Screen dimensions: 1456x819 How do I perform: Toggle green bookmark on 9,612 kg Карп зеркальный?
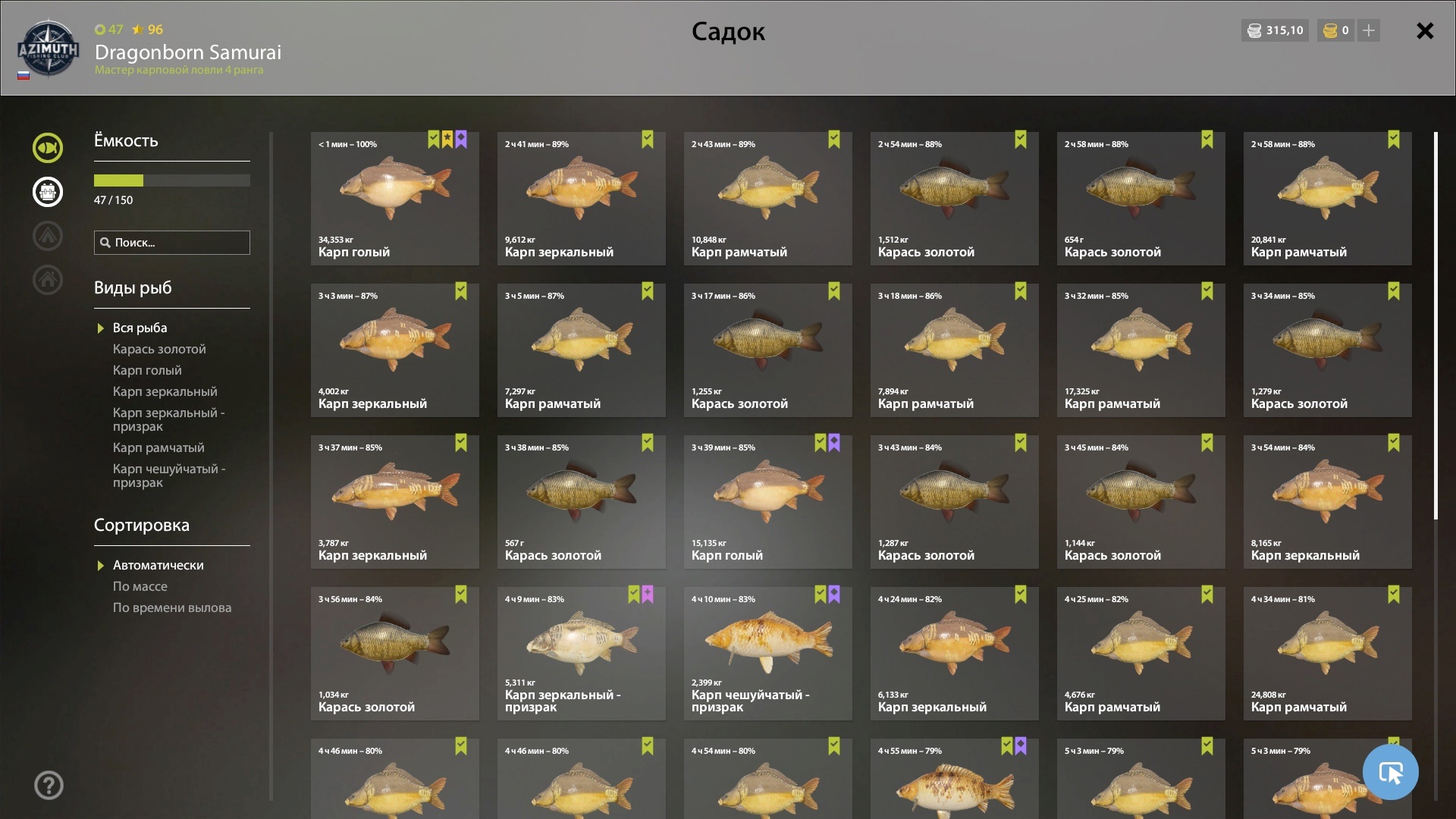pyautogui.click(x=648, y=139)
